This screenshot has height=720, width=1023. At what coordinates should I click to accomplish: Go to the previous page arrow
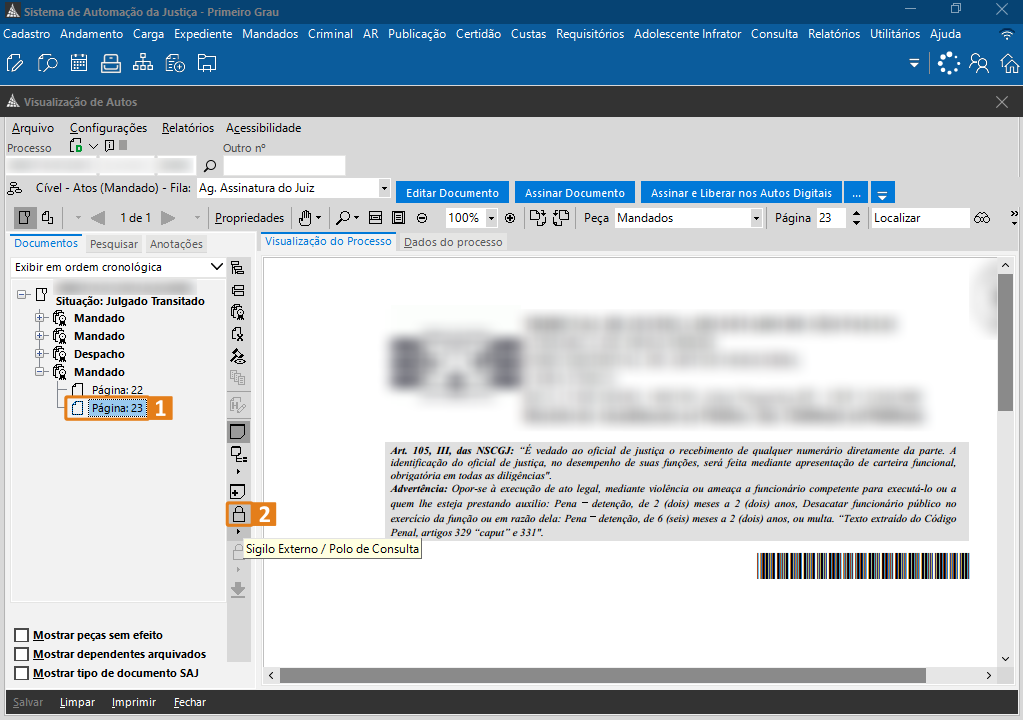98,218
